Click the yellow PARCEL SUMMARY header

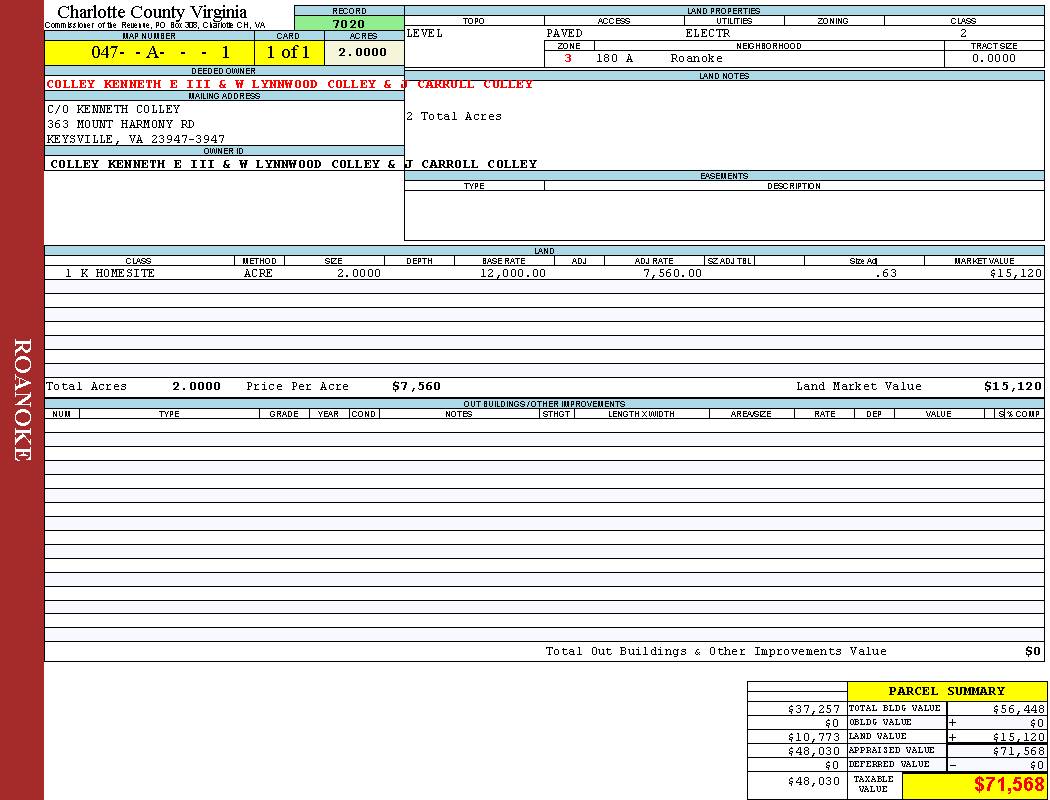click(946, 691)
